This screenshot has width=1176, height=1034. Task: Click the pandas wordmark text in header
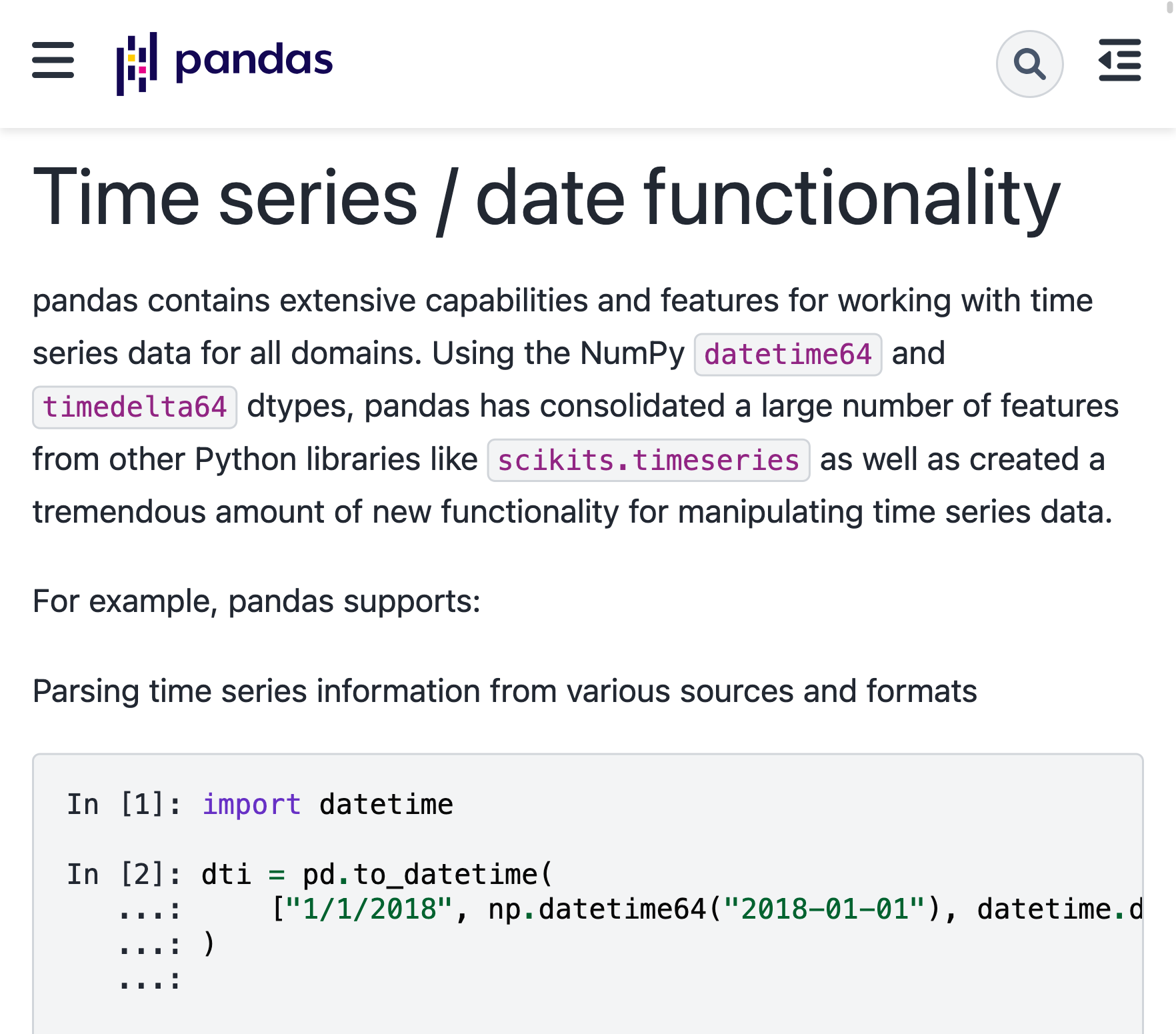(x=253, y=61)
